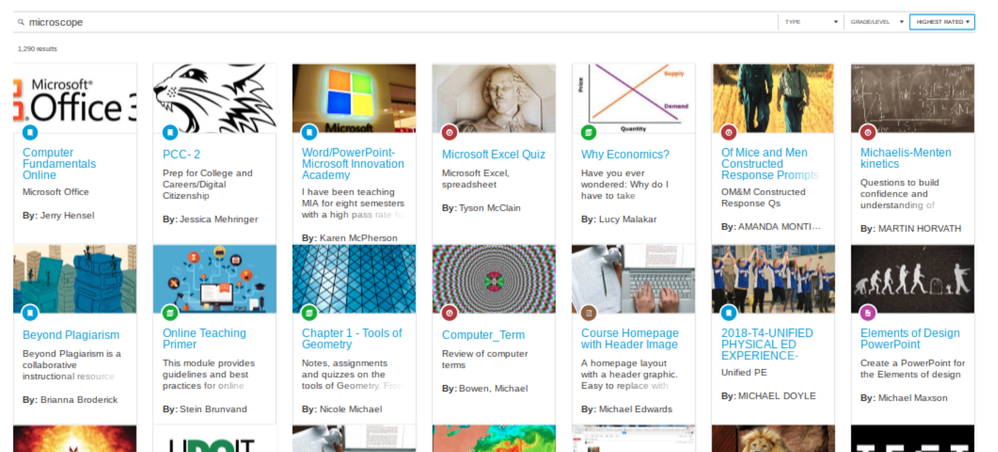Click the computer icons illustration thumbnail
Image resolution: width=998 pixels, height=452 pixels.
pos(214,279)
